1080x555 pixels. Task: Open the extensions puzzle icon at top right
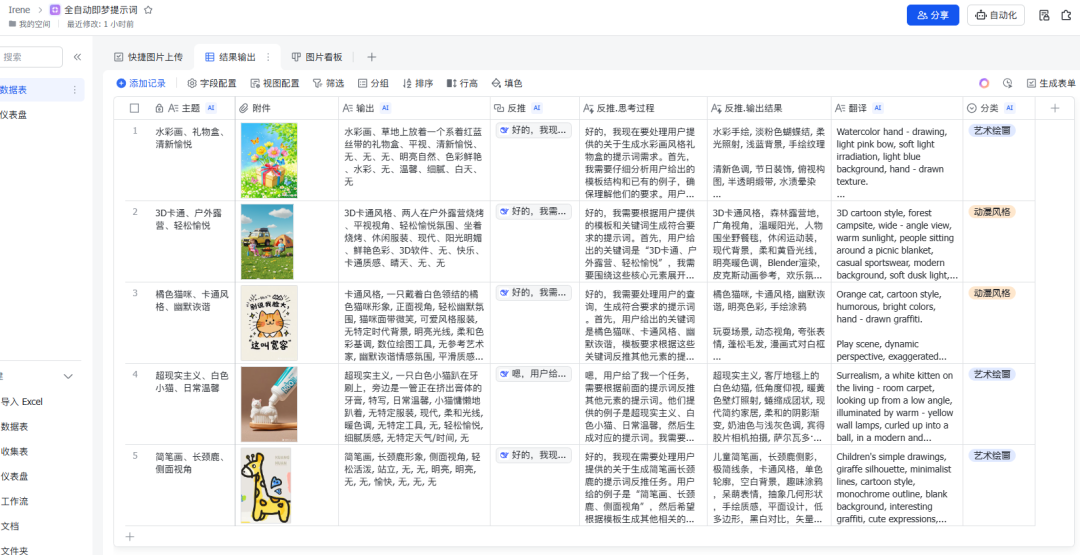1065,15
